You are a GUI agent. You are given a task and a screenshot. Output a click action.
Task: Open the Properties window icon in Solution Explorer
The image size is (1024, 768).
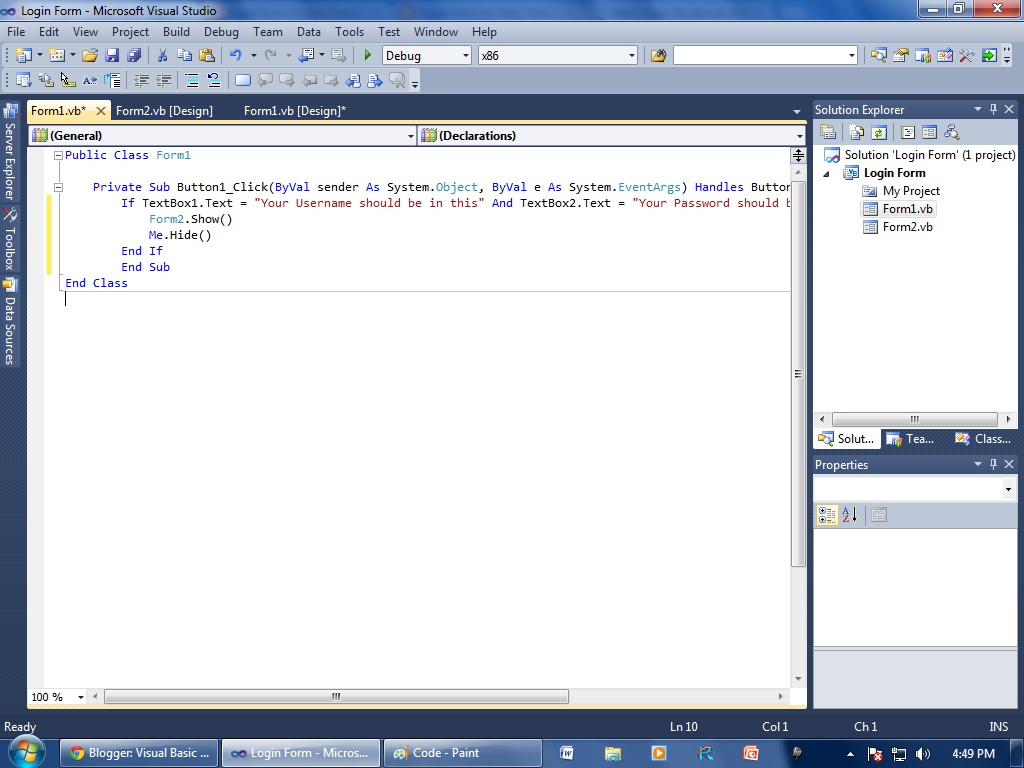827,131
